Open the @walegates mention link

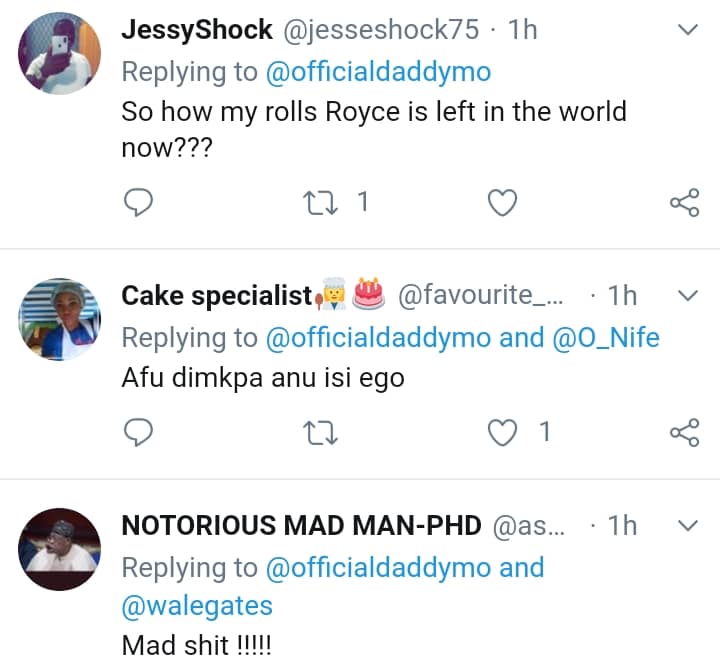[197, 606]
